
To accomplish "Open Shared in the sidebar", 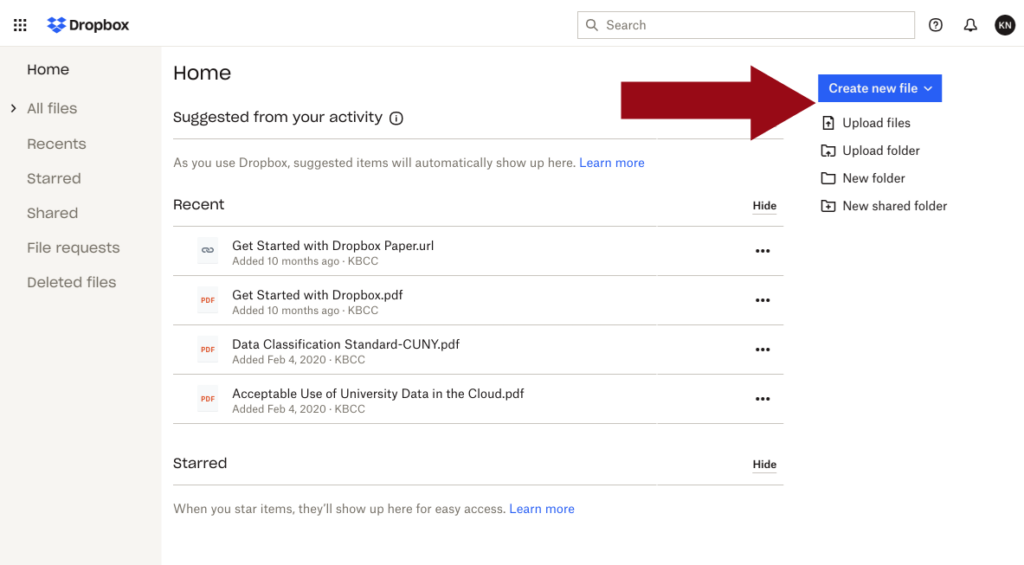I will (x=52, y=213).
